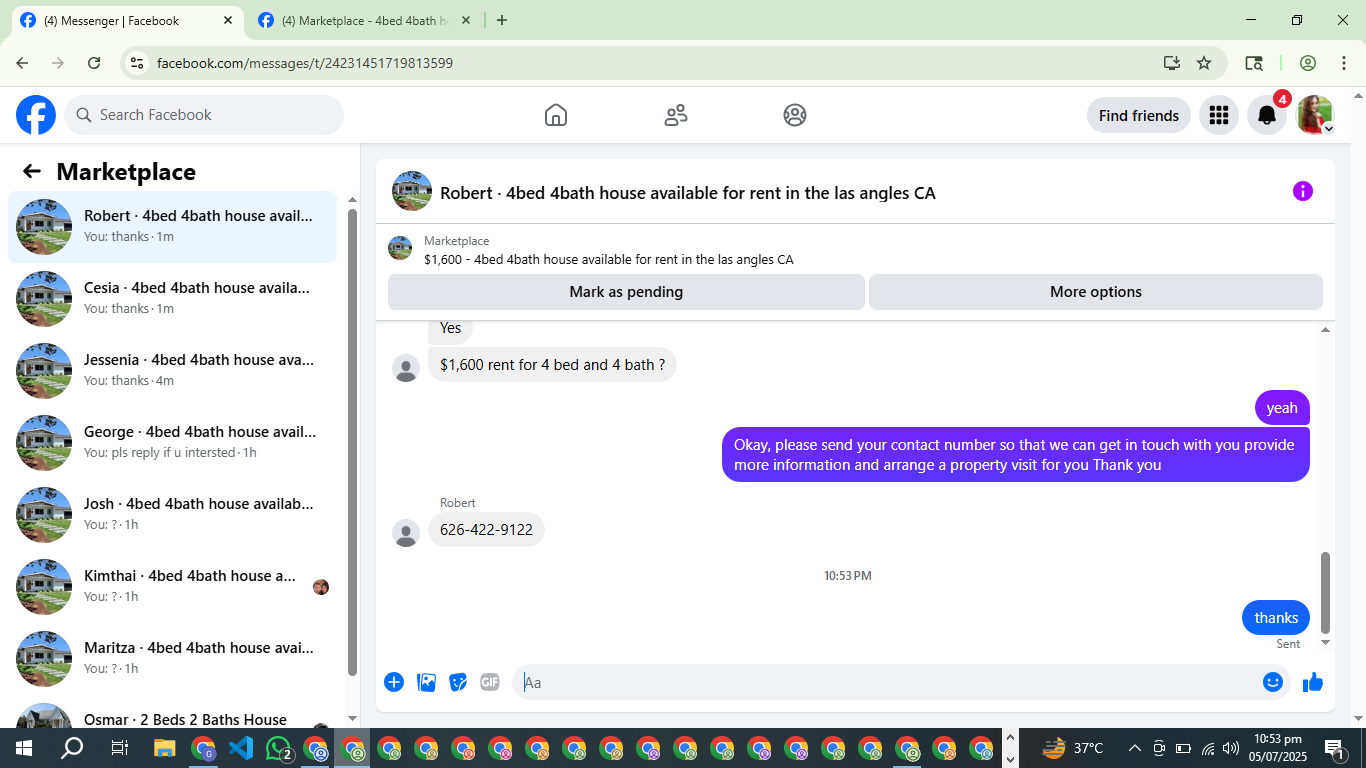
Task: Go to the Home feed icon
Action: click(556, 115)
